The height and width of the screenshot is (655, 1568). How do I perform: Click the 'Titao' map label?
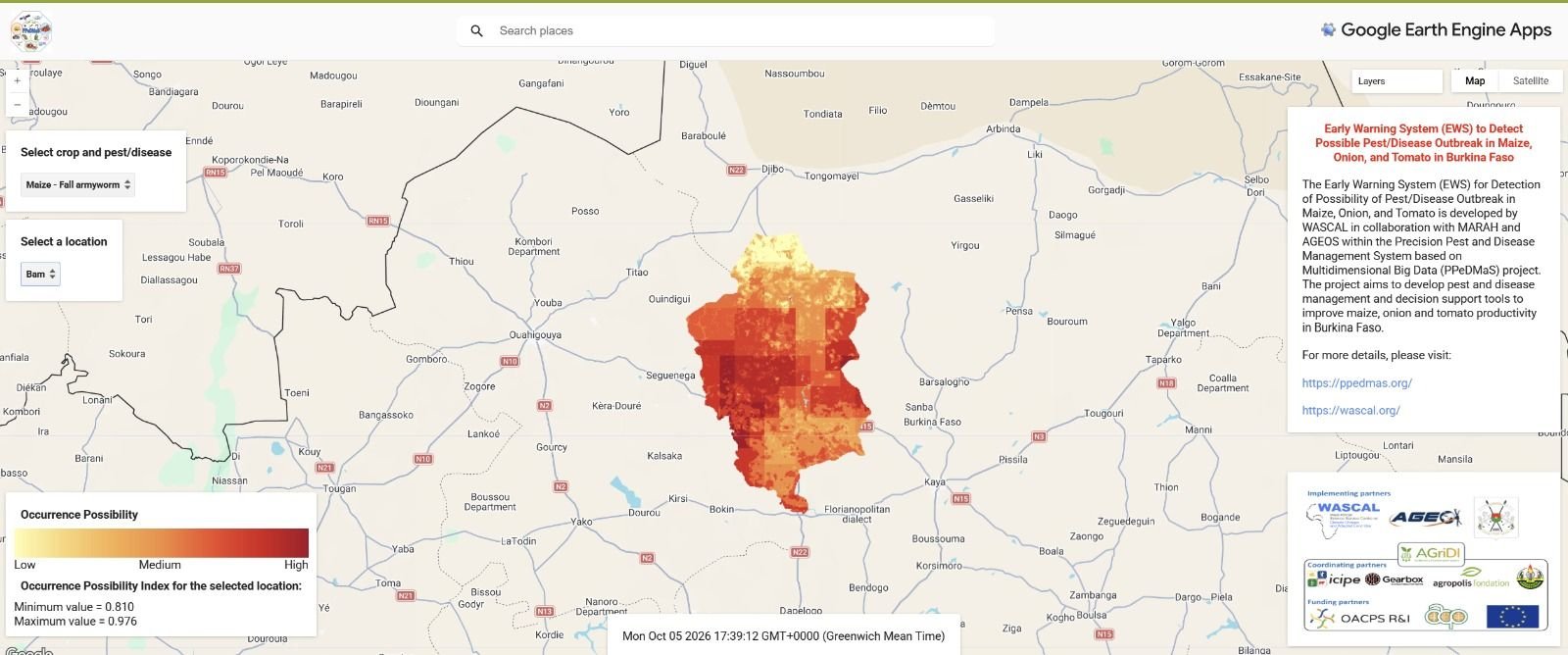(637, 273)
